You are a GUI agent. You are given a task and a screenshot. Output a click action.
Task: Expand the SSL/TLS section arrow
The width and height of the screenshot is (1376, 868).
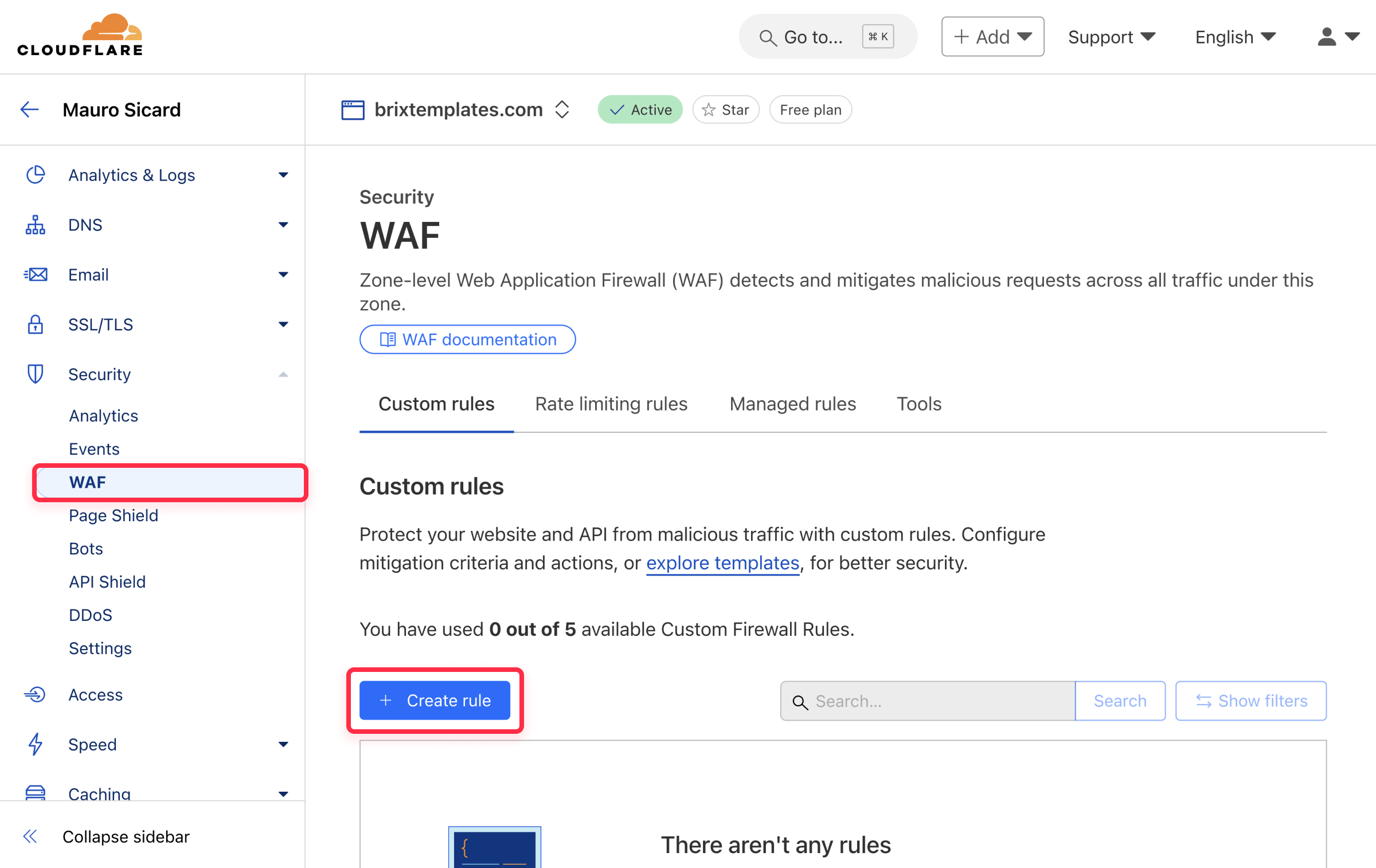283,324
